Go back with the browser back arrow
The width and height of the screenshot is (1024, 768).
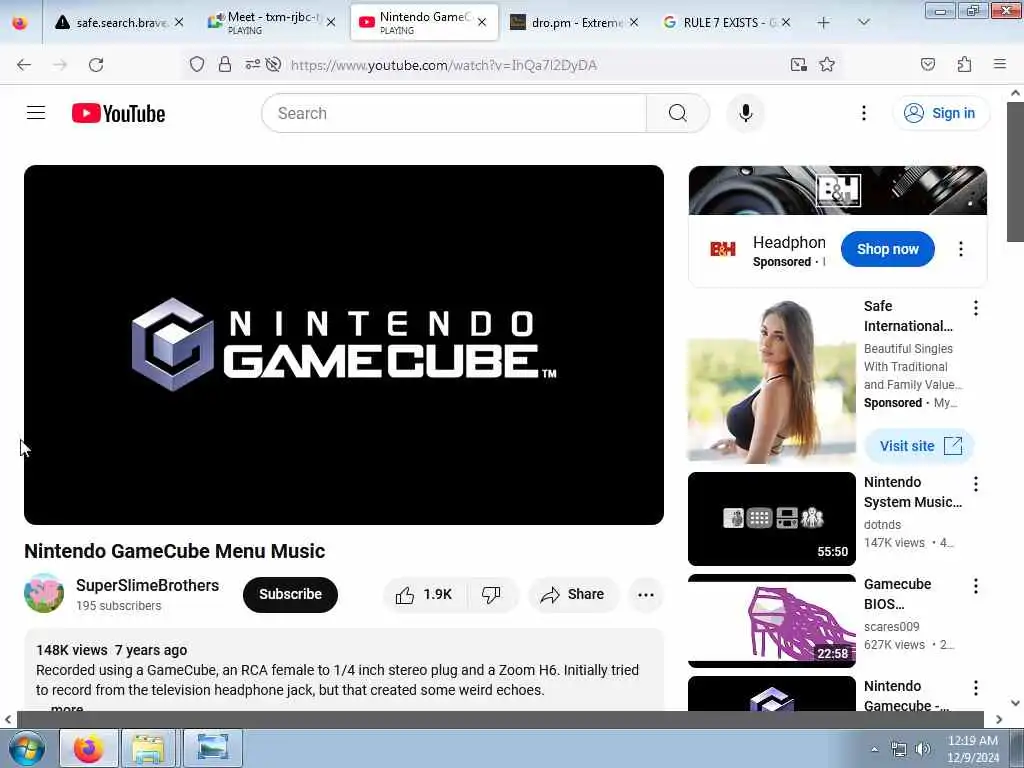coord(24,65)
